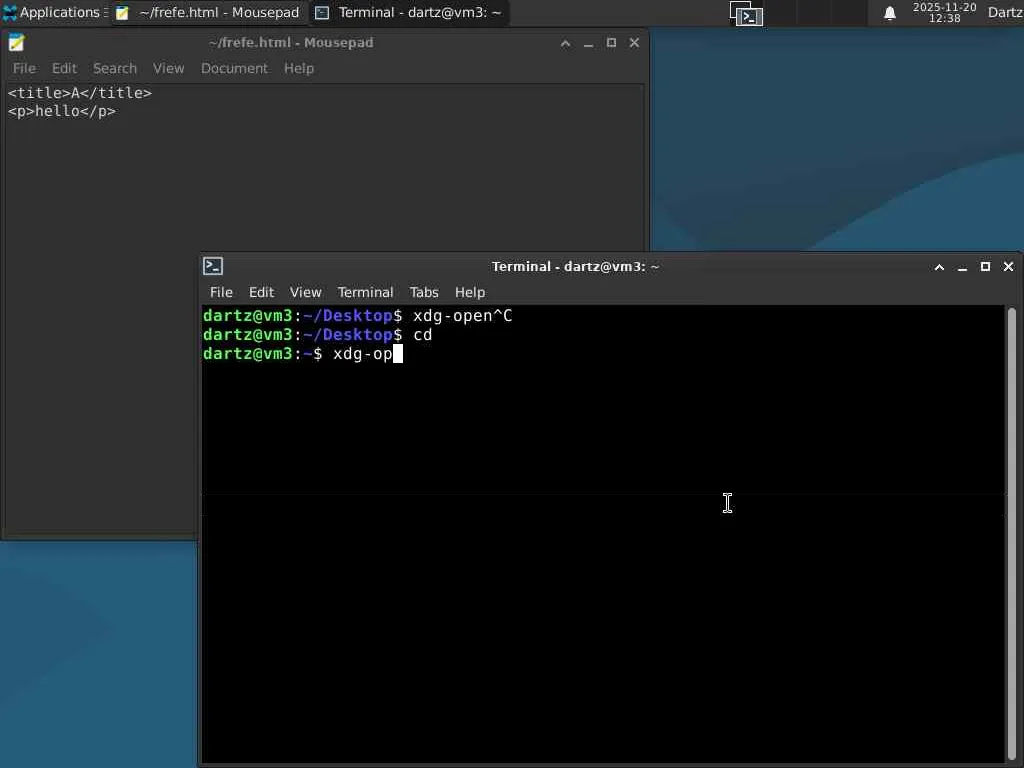Viewport: 1024px width, 768px height.
Task: Click the current xdg-op prompt line in Terminal
Action: coord(303,354)
